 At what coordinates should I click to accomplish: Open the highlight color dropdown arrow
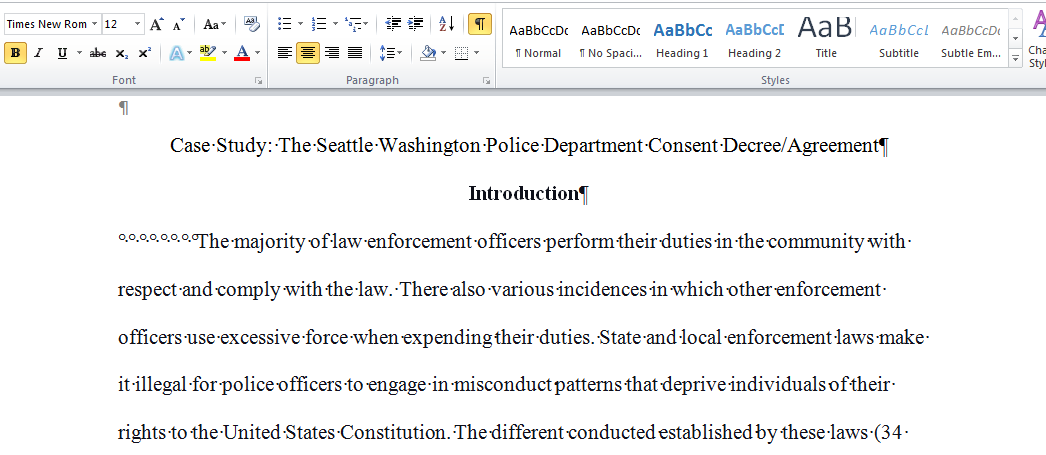pyautogui.click(x=224, y=53)
